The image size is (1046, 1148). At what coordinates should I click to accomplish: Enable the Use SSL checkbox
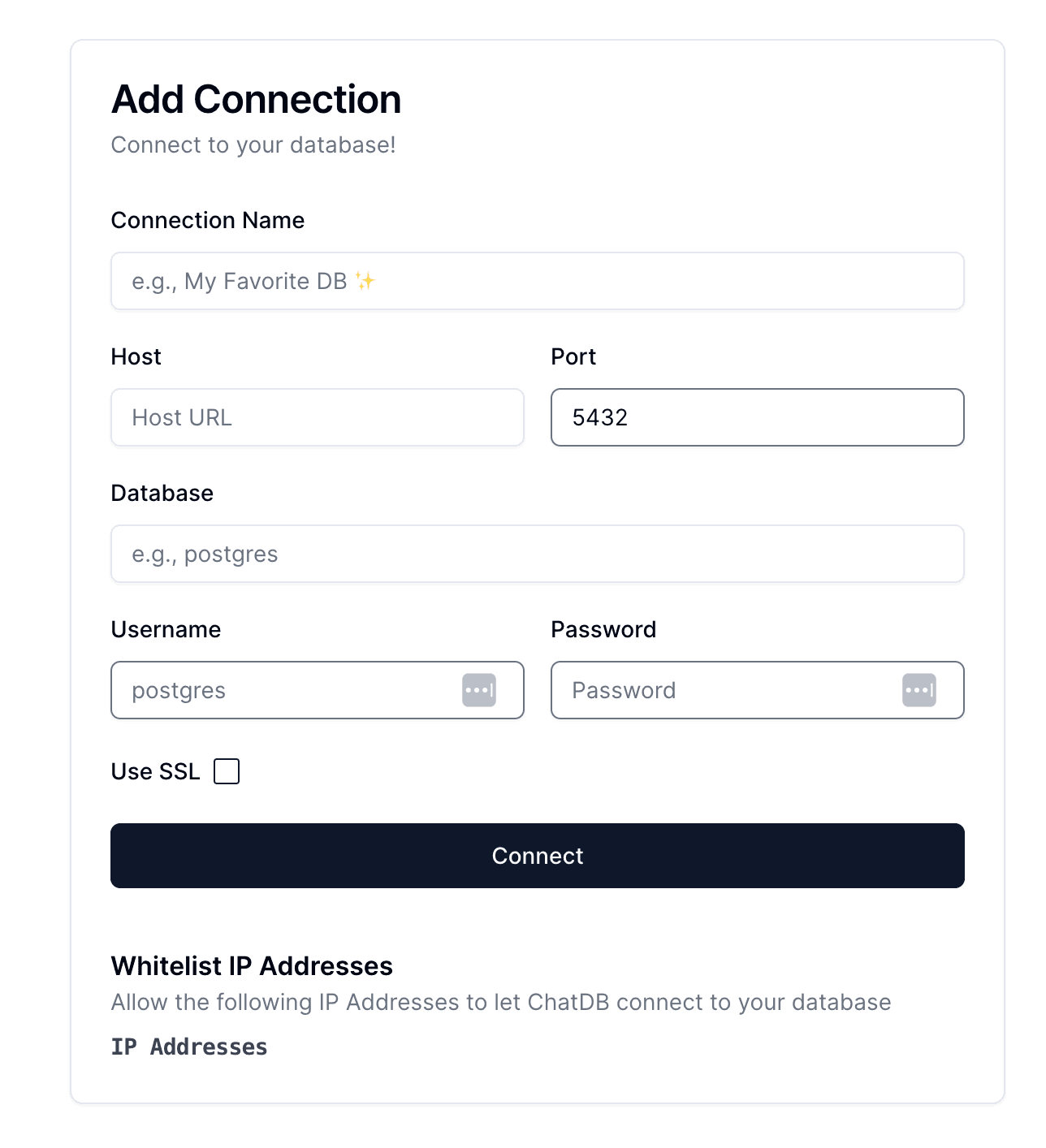click(227, 771)
